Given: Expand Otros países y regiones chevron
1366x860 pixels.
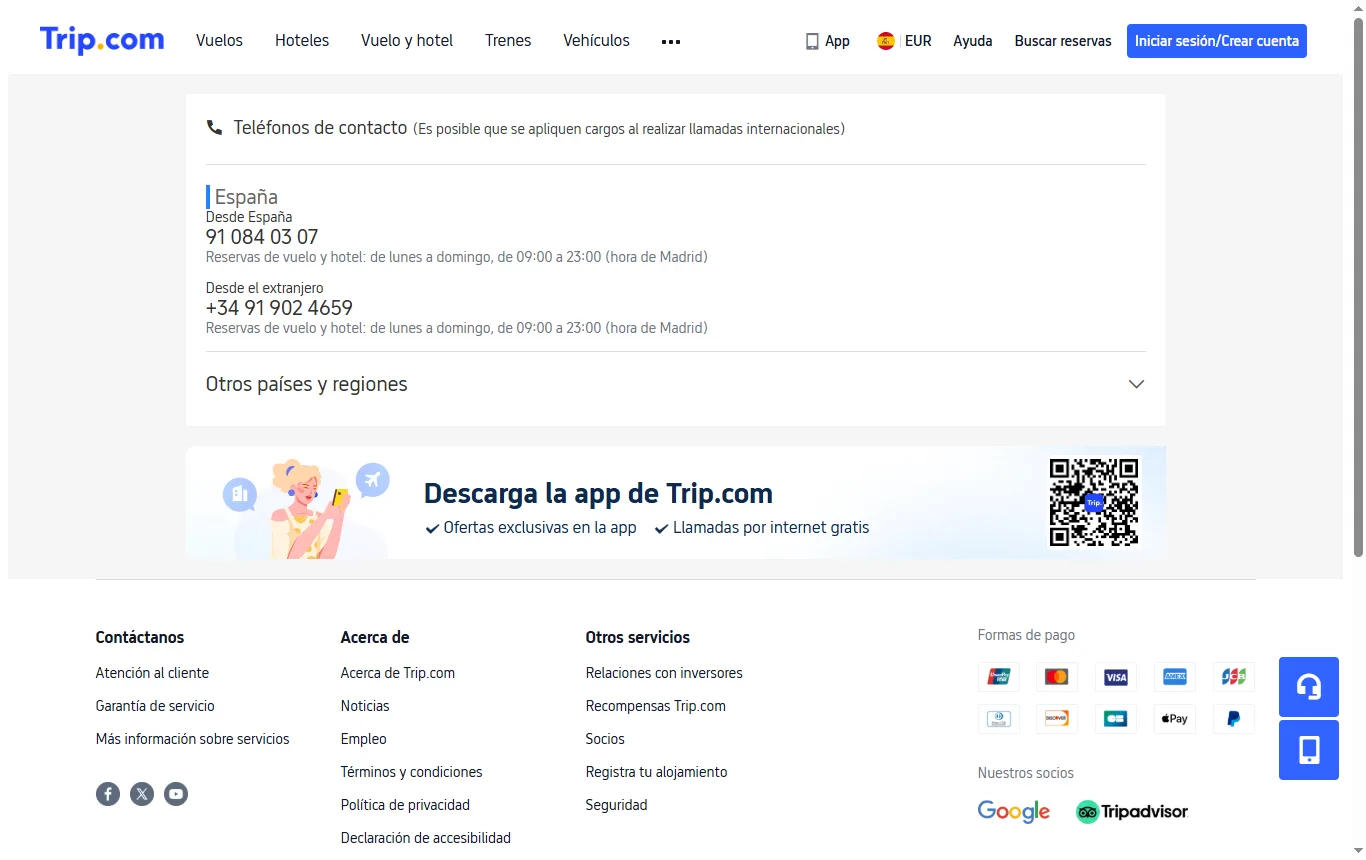Looking at the screenshot, I should (1136, 384).
